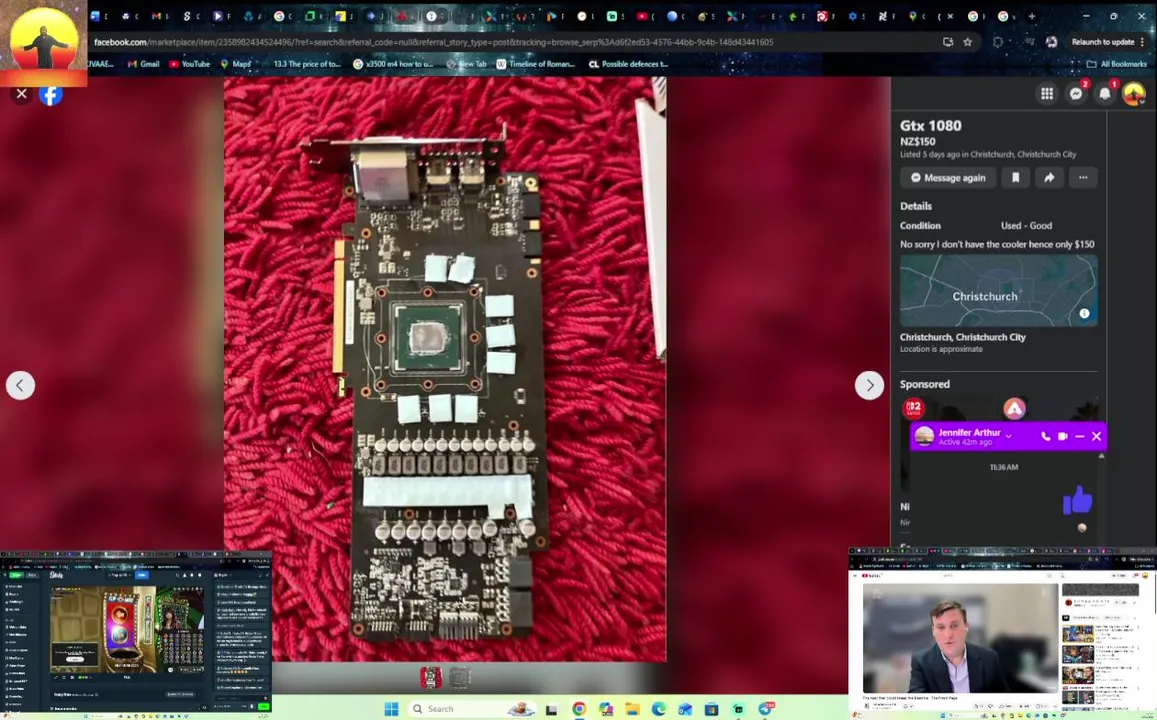Go to Facebook home via logo
This screenshot has width=1157, height=720.
click(x=51, y=94)
